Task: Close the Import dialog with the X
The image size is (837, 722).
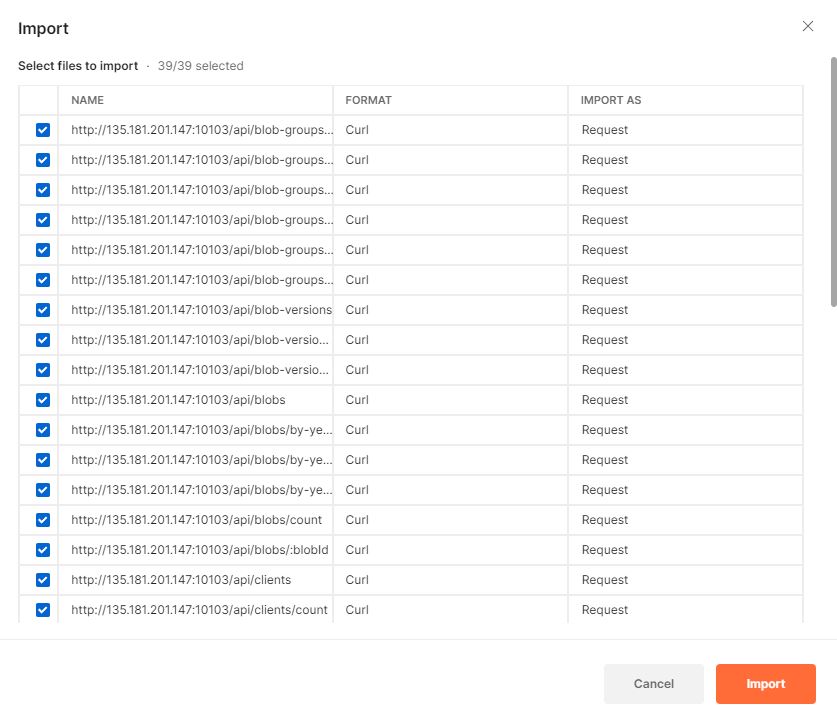Action: 808,26
